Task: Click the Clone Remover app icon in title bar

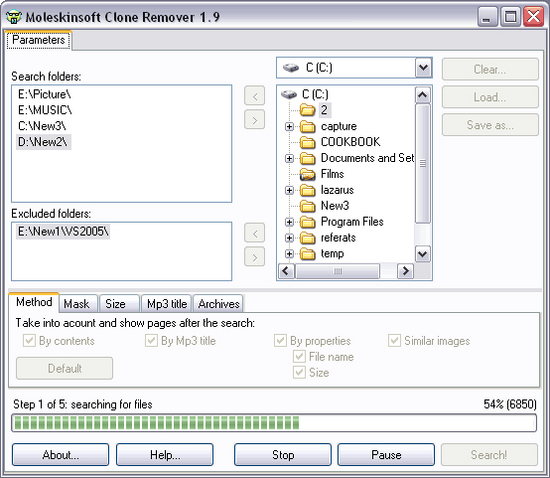Action: (x=14, y=16)
